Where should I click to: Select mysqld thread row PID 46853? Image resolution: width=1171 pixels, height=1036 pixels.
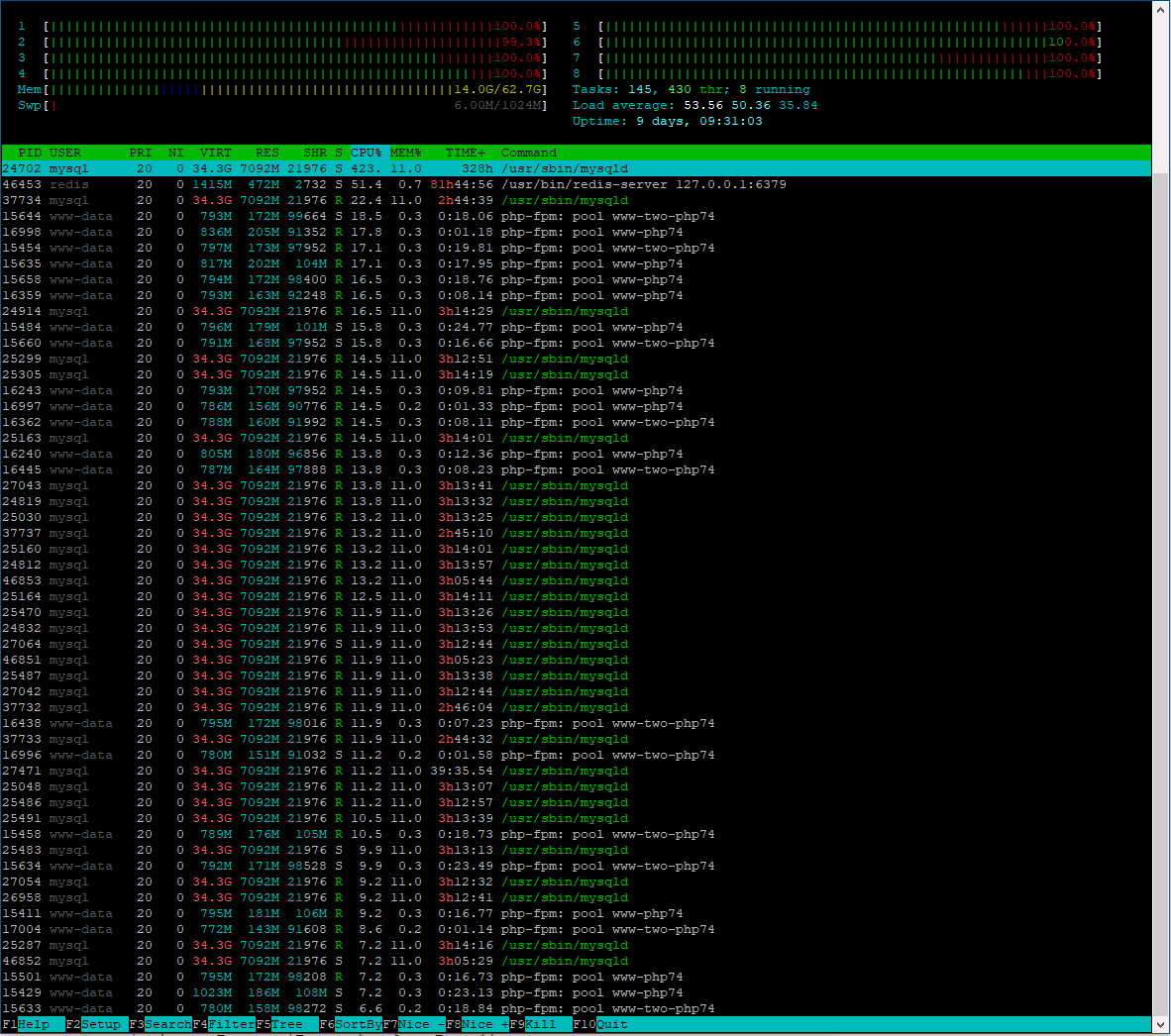pos(576,580)
